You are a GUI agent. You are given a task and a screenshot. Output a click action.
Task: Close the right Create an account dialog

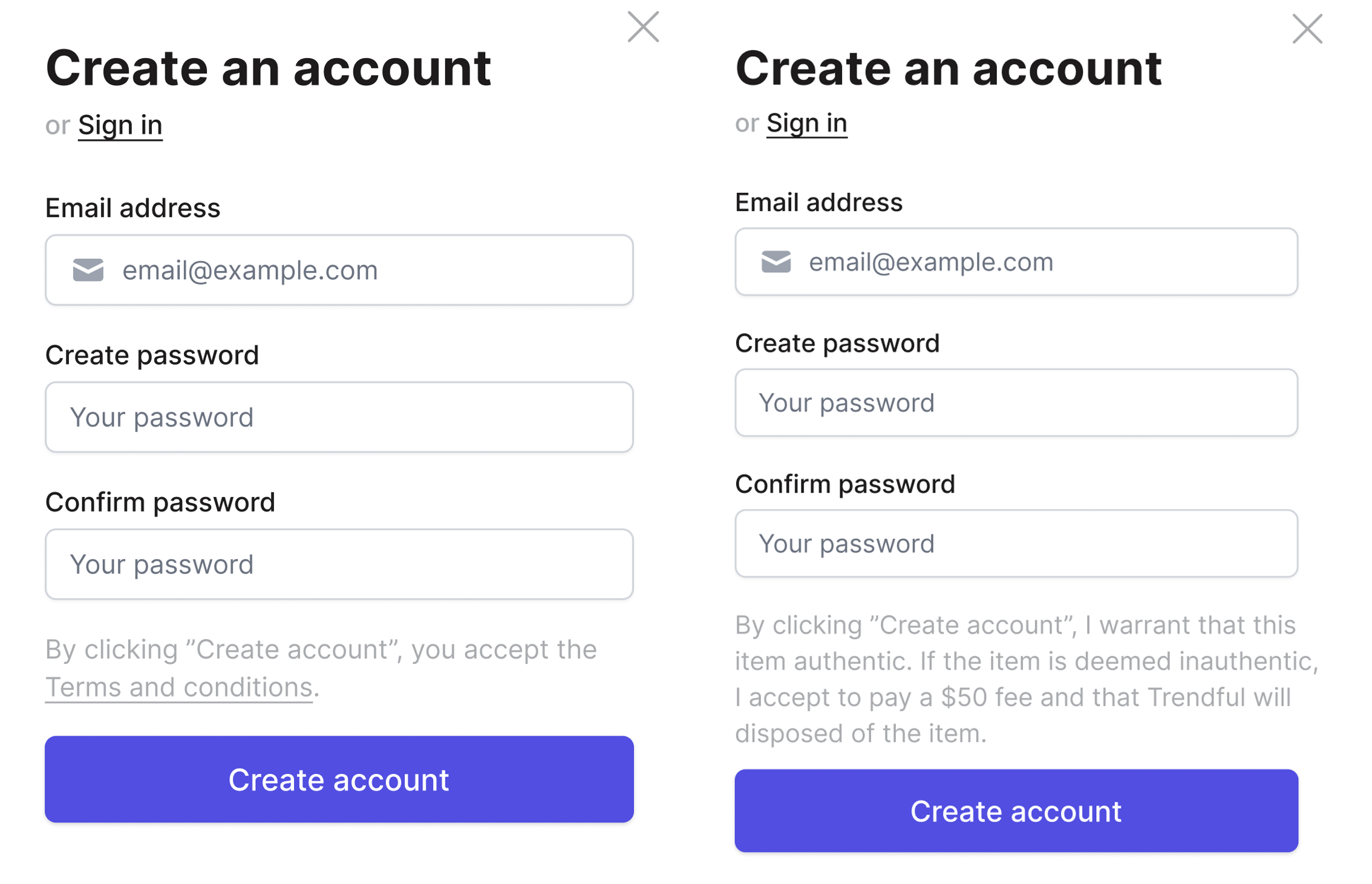tap(1307, 28)
